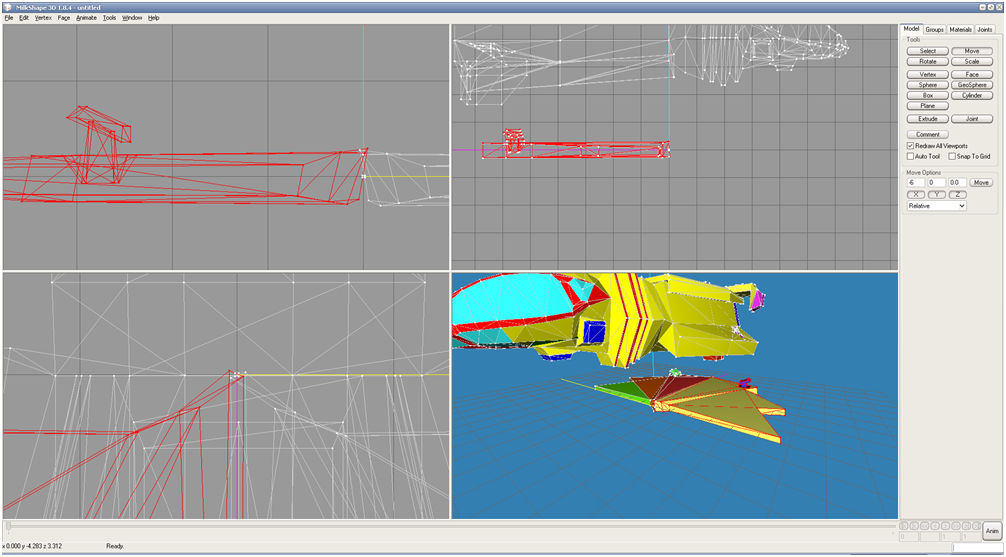Toggle the Anim mode button
Screen dimensions: 1006x557
(992, 531)
